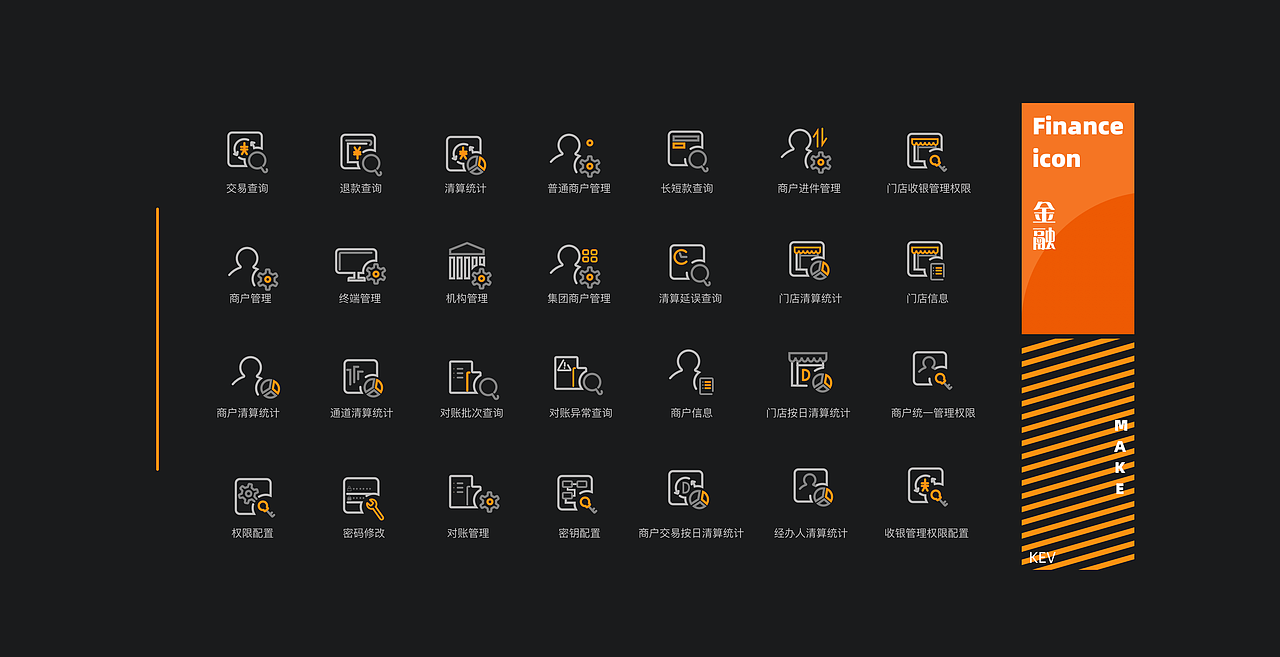Click the striped MAKE panel
The height and width of the screenshot is (657, 1280).
click(1078, 454)
